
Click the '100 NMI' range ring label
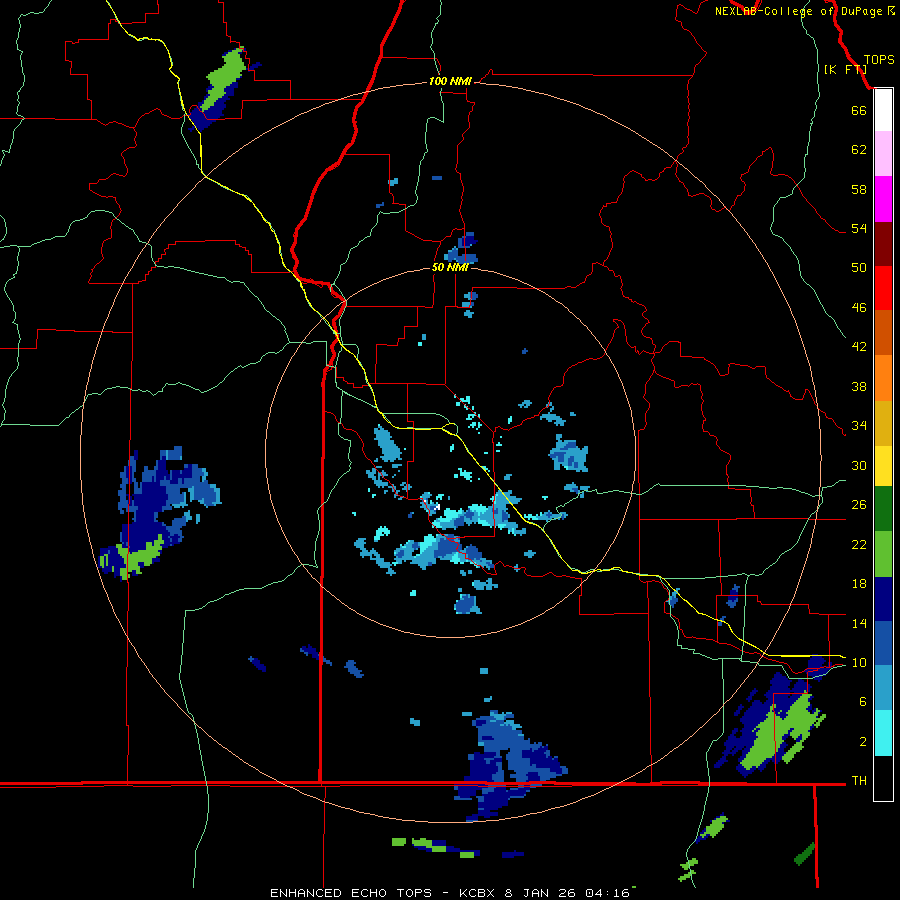click(x=450, y=81)
